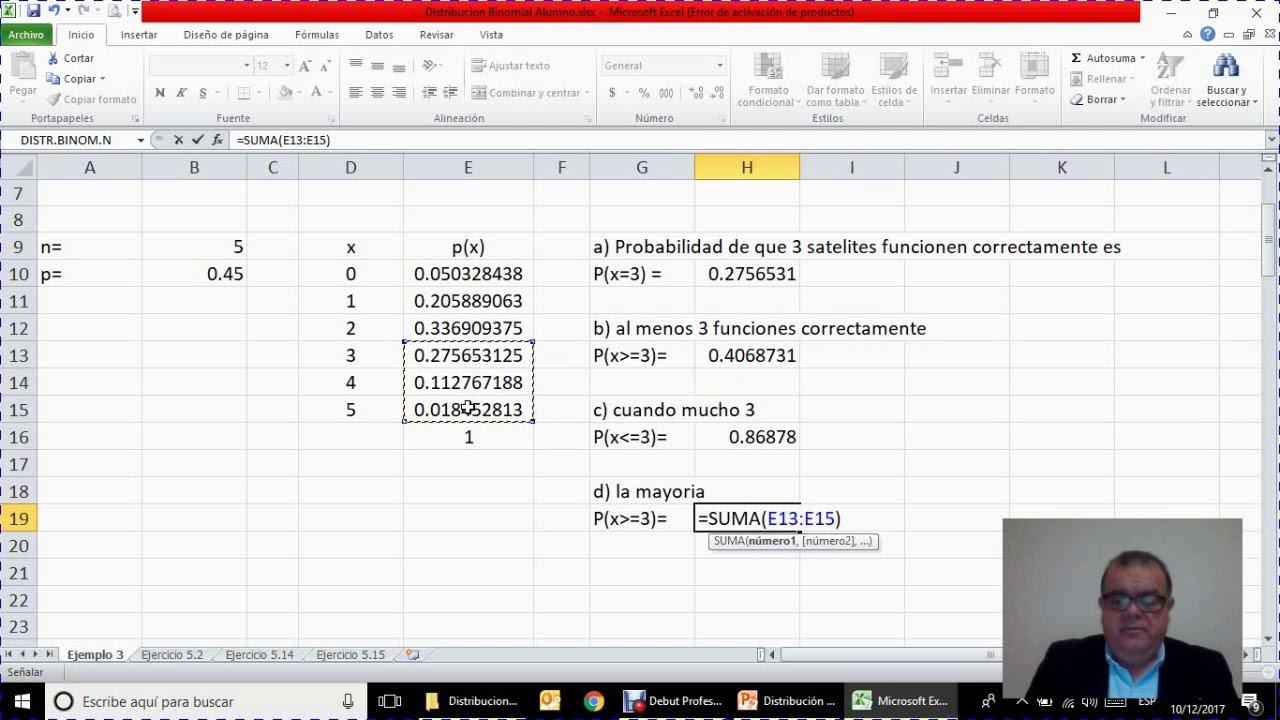
Task: Open Buscar y seleccionar menu
Action: click(1225, 80)
